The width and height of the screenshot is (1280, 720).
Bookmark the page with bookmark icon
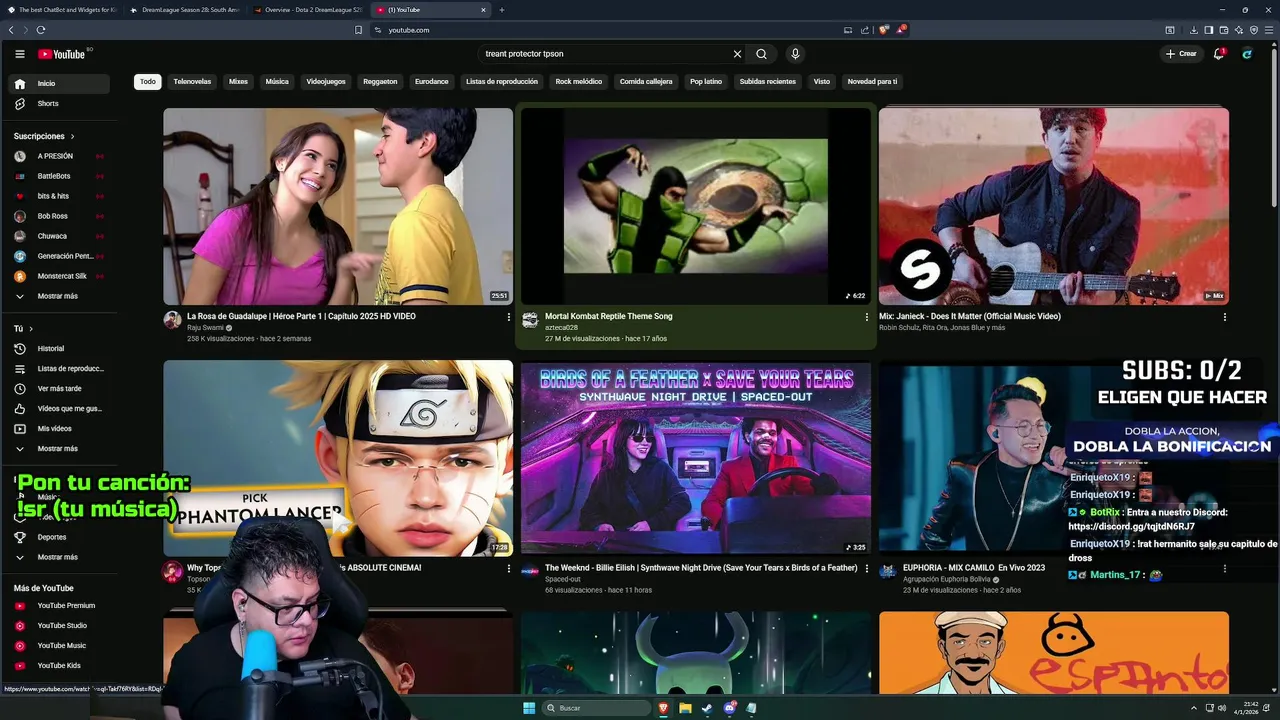click(x=359, y=30)
